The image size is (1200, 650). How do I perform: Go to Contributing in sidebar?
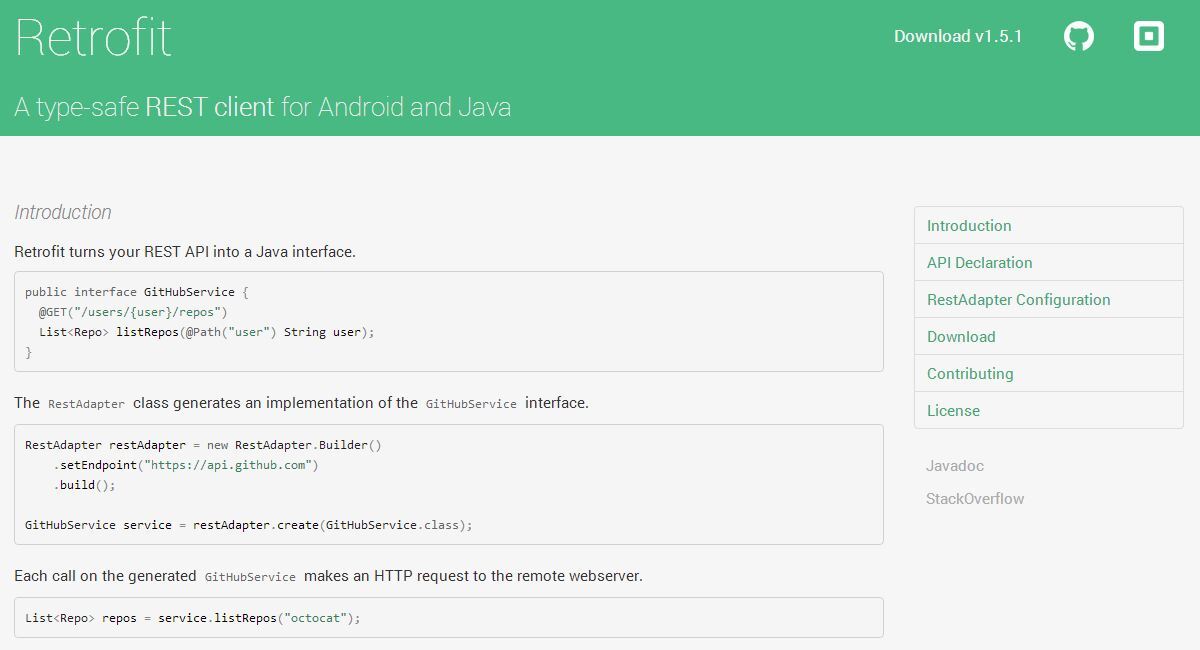tap(1049, 373)
